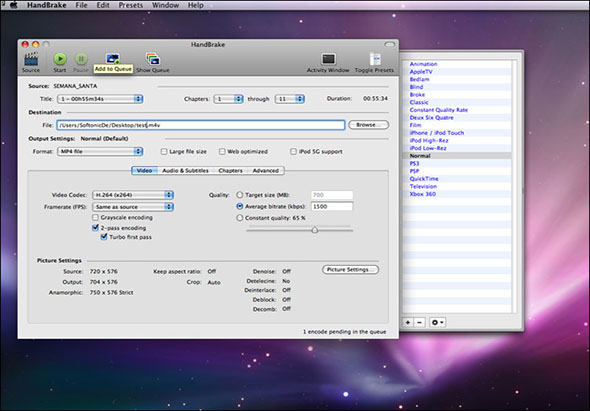Uncheck Turbo first pass
The image size is (590, 411).
coord(104,237)
